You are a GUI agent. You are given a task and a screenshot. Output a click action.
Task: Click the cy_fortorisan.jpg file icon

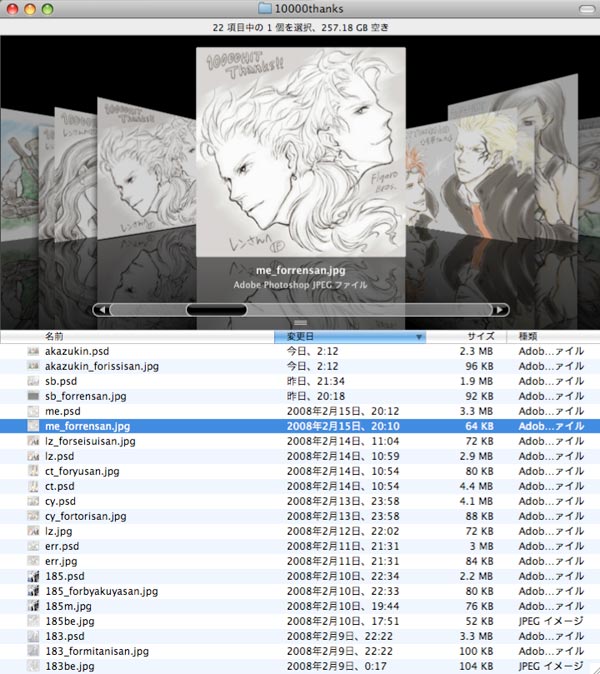pyautogui.click(x=33, y=516)
